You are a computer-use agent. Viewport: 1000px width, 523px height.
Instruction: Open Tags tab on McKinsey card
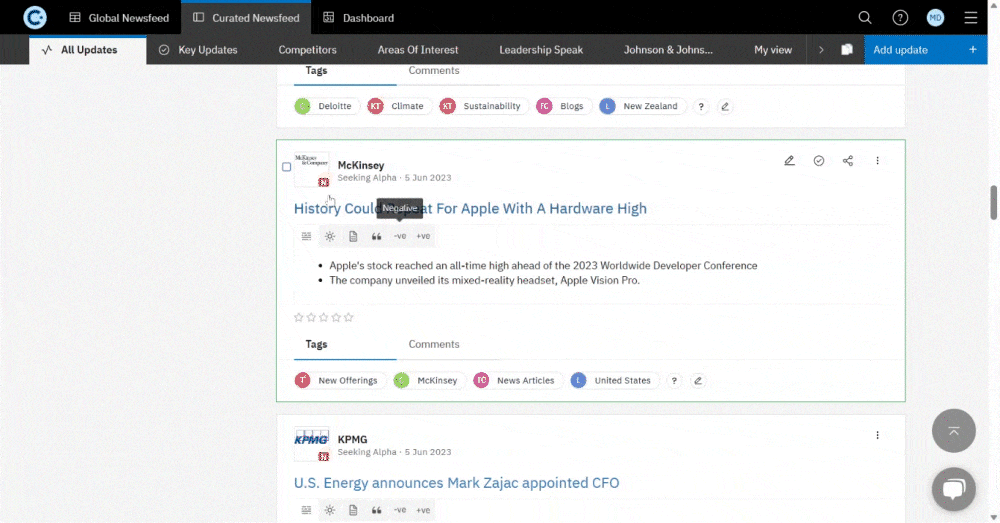[x=316, y=344]
